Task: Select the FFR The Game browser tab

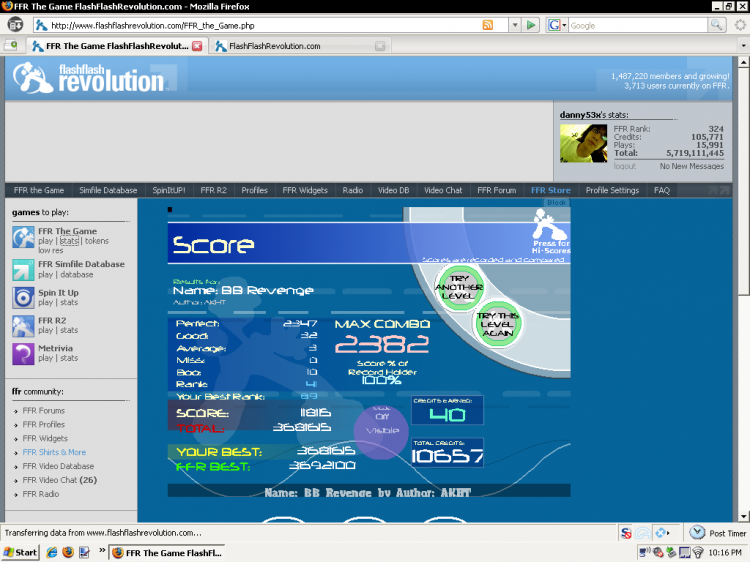Action: click(x=117, y=46)
